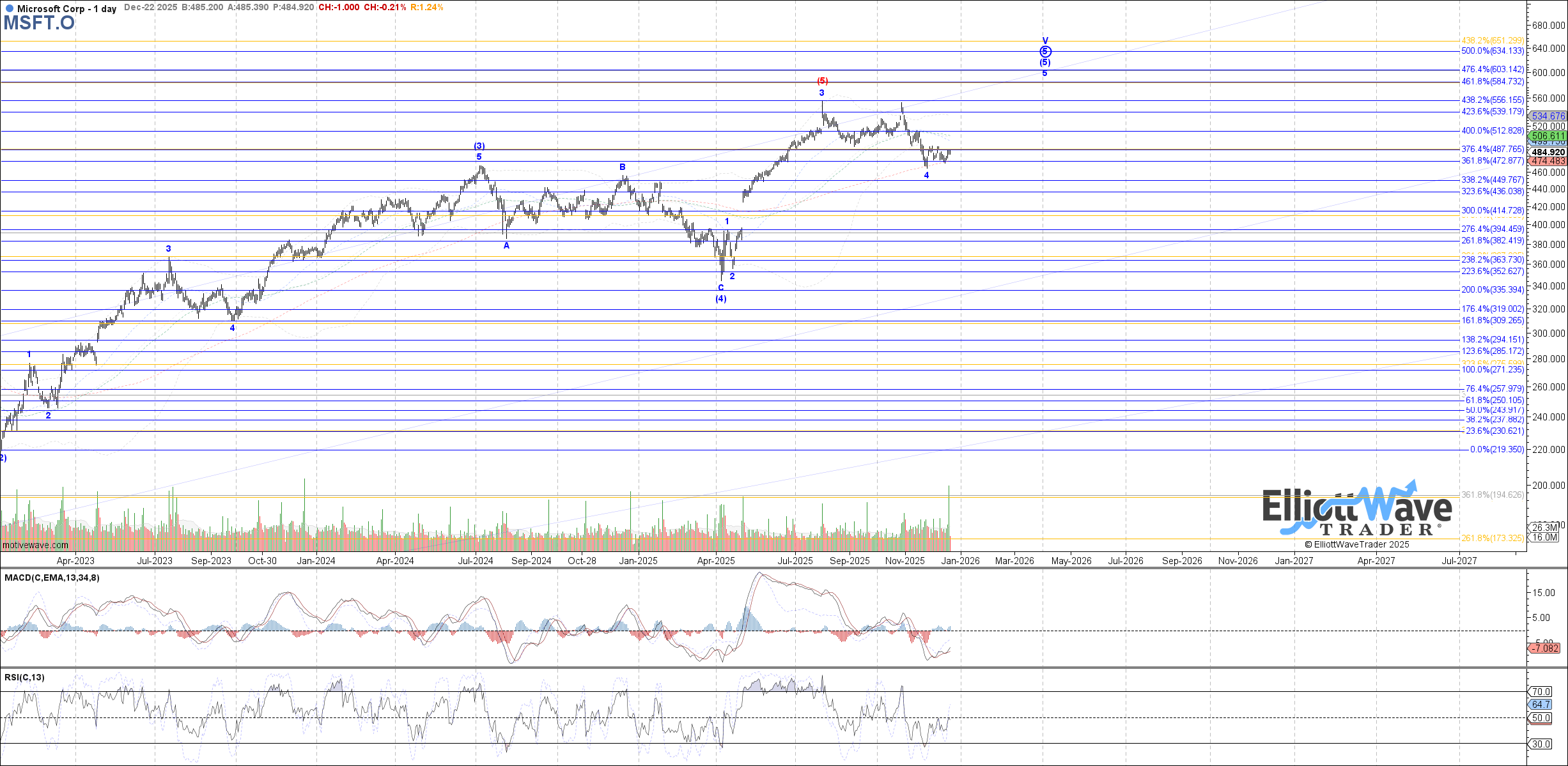Click the Apr-2025 date on time axis
The width and height of the screenshot is (1568, 766).
tap(716, 561)
